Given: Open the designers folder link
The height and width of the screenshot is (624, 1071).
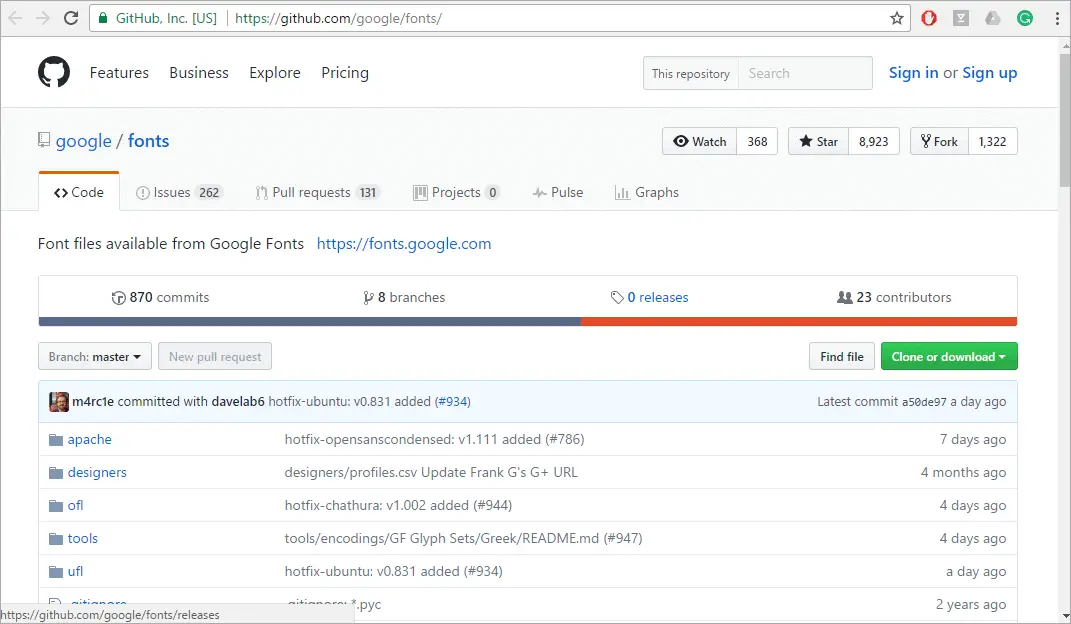Looking at the screenshot, I should 97,472.
